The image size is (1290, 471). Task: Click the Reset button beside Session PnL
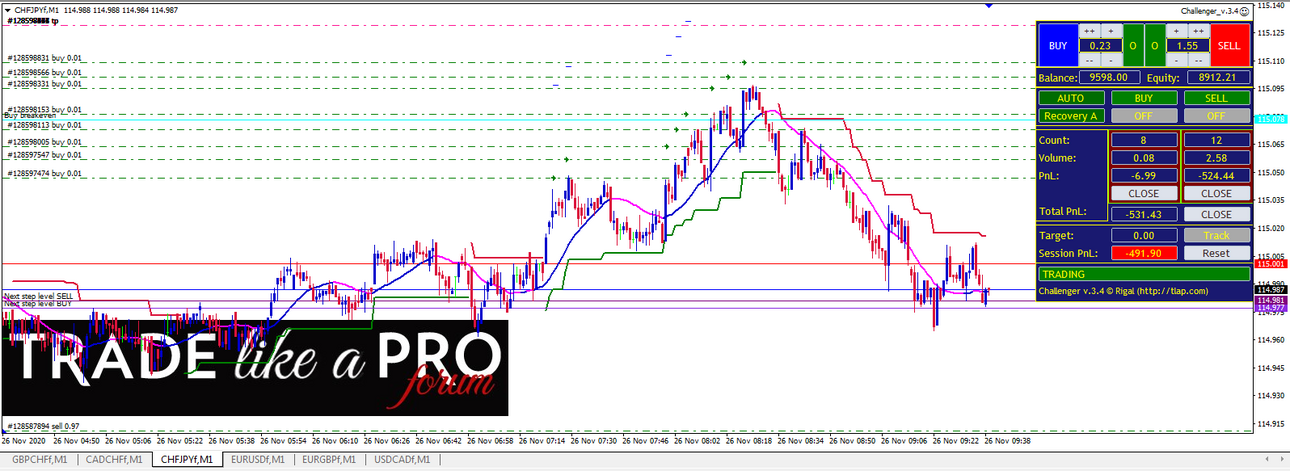pyautogui.click(x=1217, y=253)
